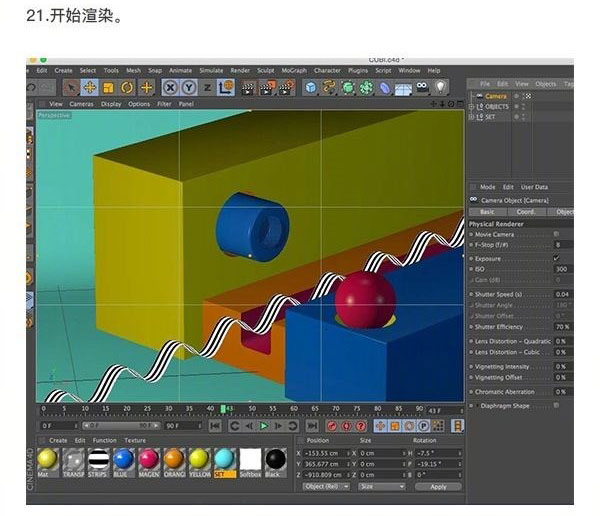Add a camera object icon

tap(422, 87)
